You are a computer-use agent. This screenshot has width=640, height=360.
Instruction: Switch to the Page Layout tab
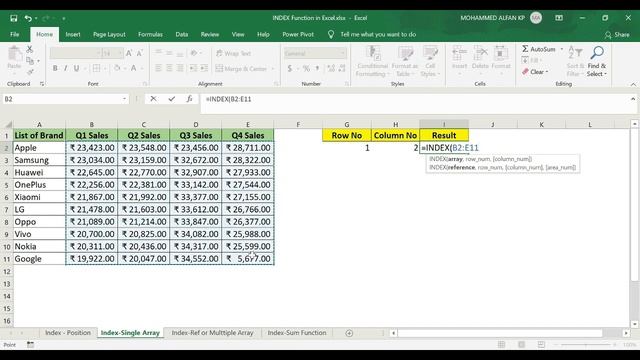point(109,34)
